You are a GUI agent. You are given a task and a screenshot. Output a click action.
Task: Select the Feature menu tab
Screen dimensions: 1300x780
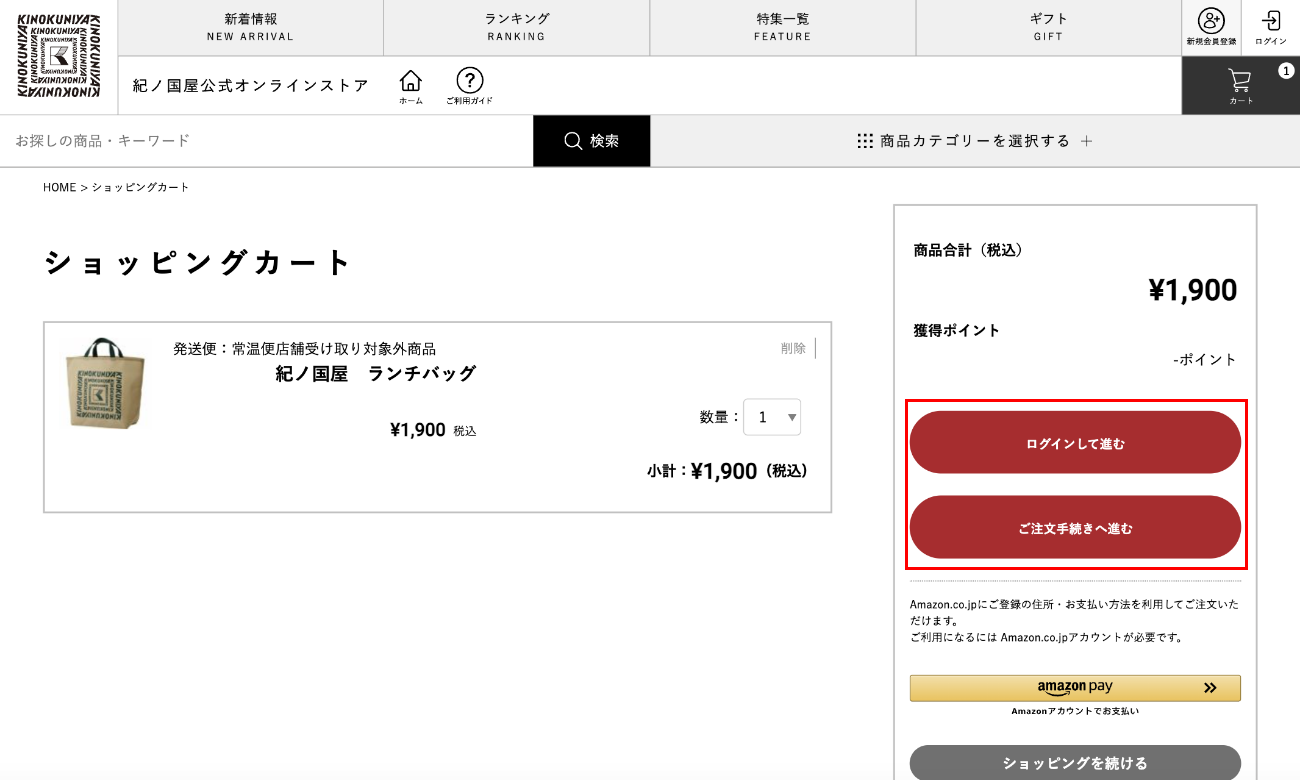[782, 27]
